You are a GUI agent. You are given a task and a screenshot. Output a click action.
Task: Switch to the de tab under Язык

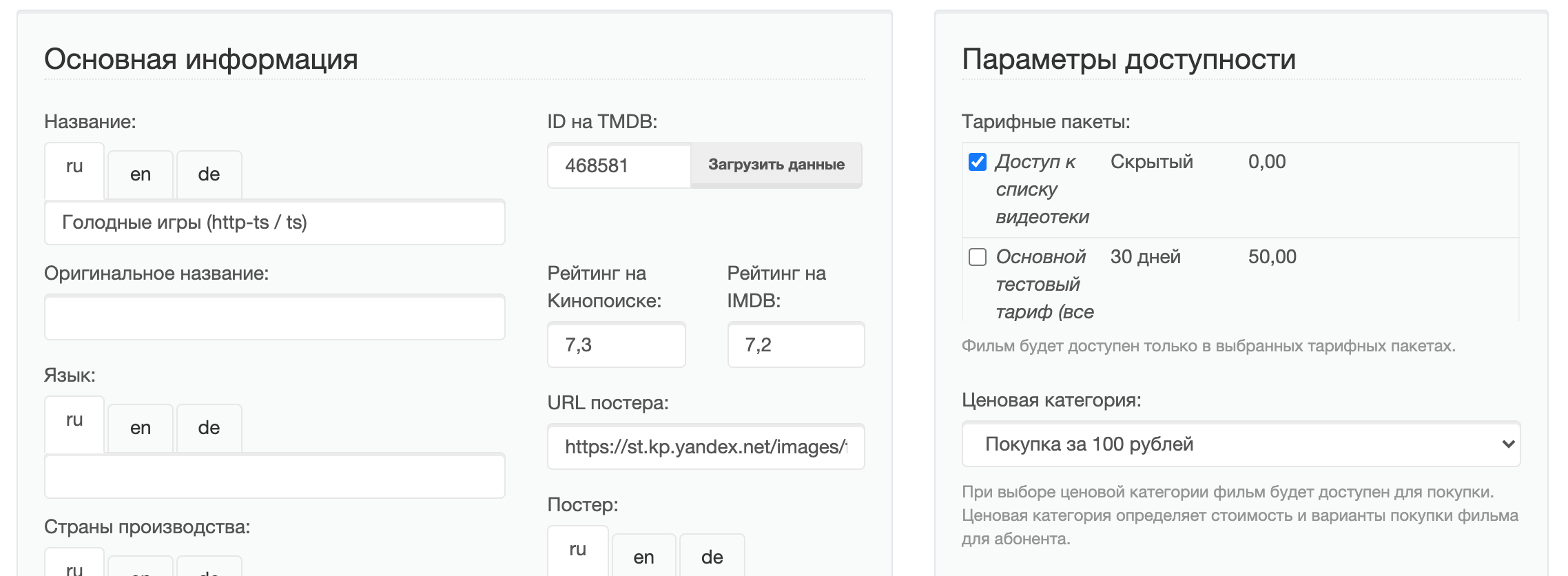[209, 428]
